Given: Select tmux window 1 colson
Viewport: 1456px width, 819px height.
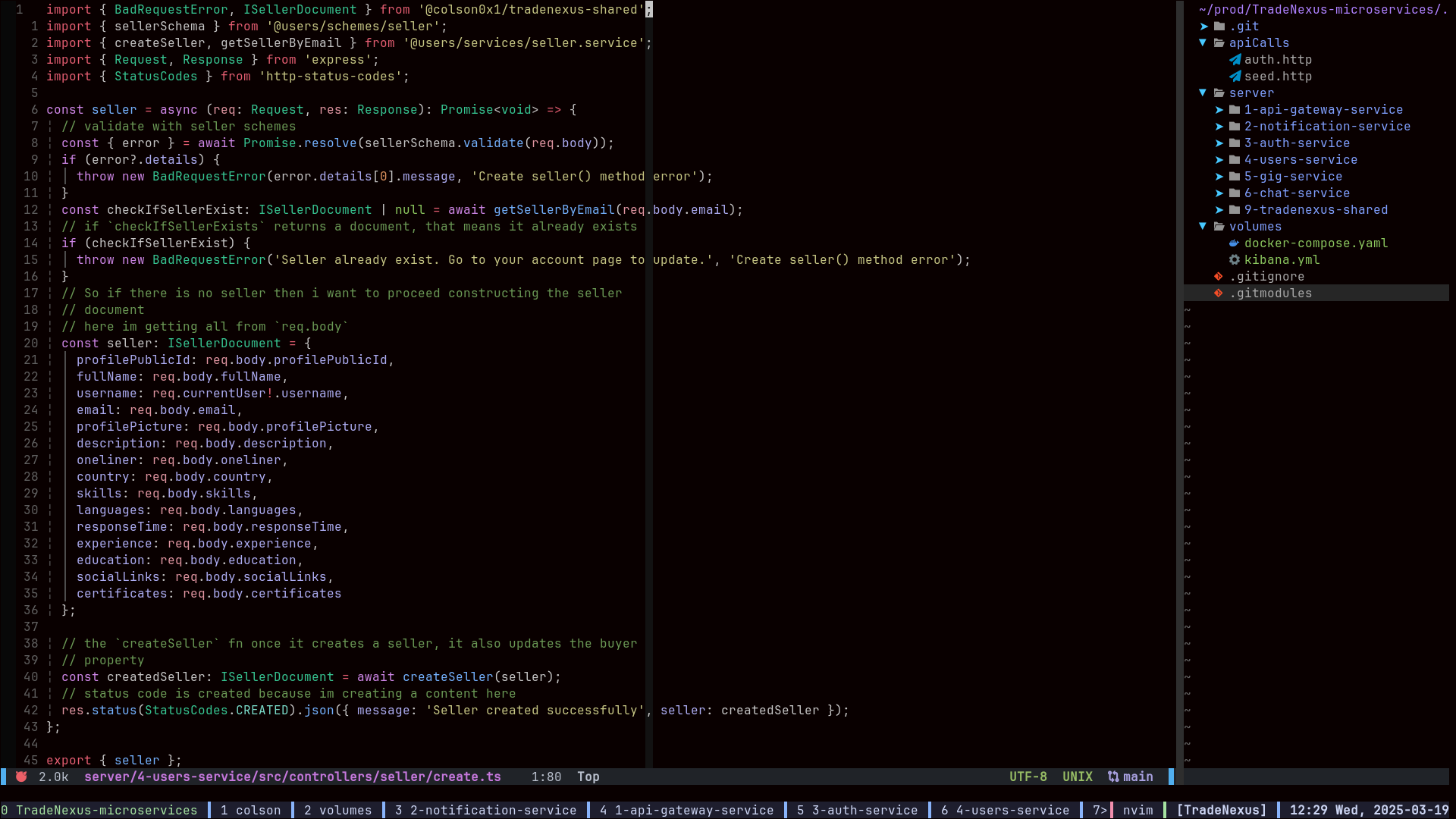Looking at the screenshot, I should (x=250, y=810).
